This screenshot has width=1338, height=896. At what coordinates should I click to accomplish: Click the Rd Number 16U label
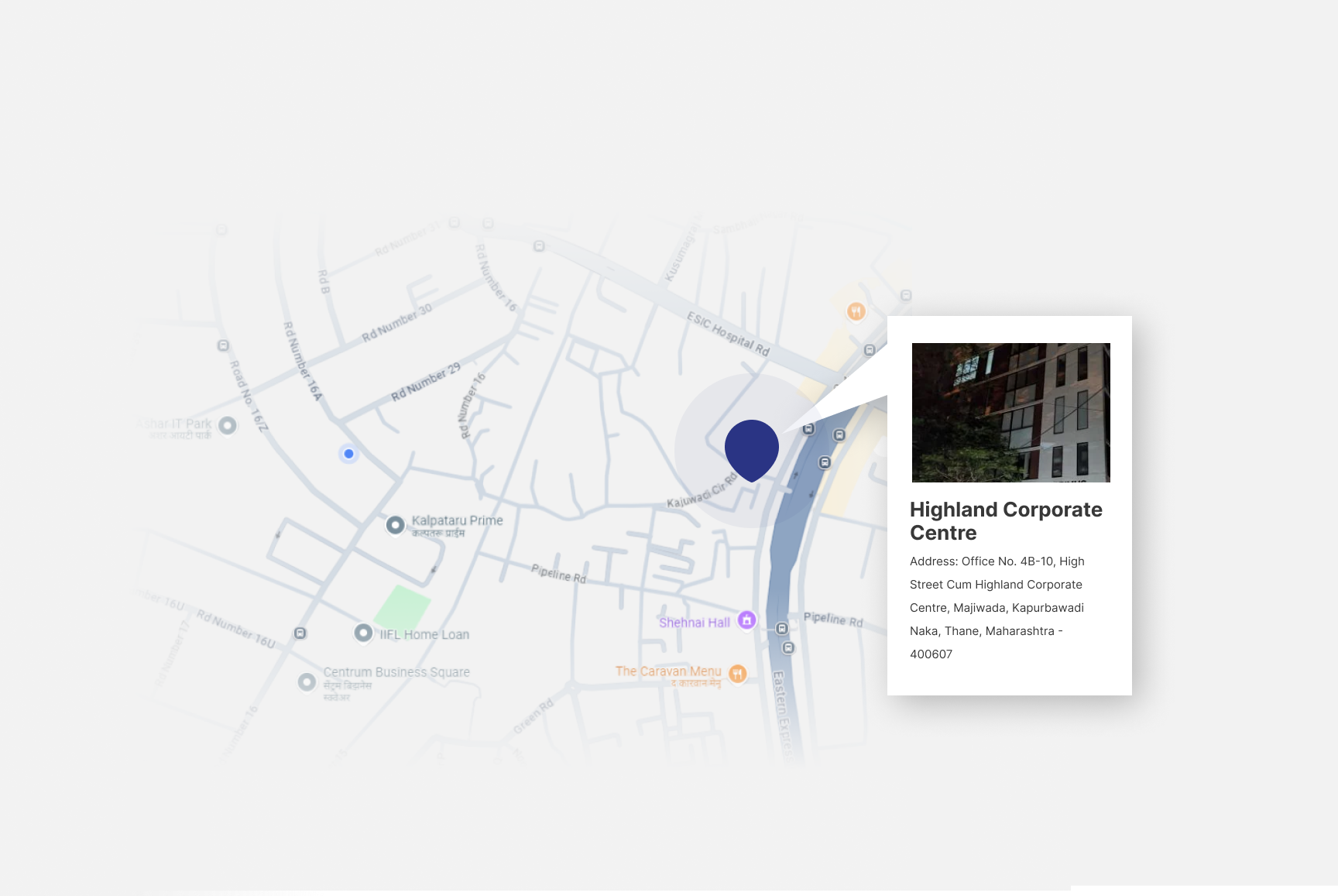235,629
